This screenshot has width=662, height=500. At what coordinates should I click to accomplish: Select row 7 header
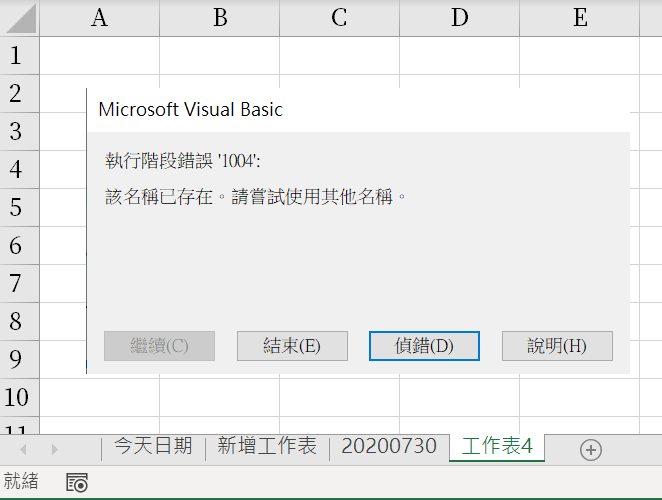(19, 284)
